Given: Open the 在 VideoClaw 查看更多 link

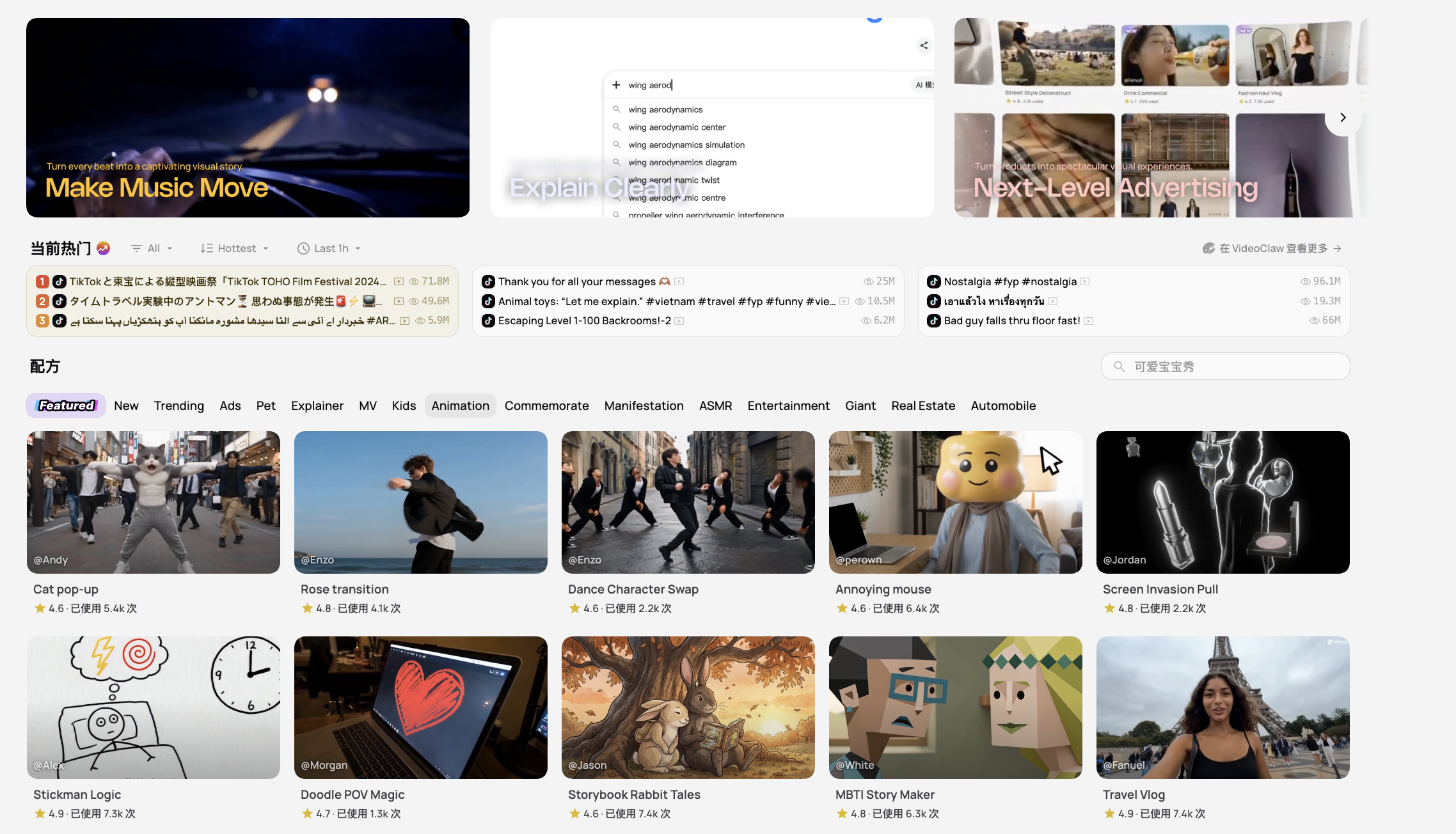Looking at the screenshot, I should 1272,248.
